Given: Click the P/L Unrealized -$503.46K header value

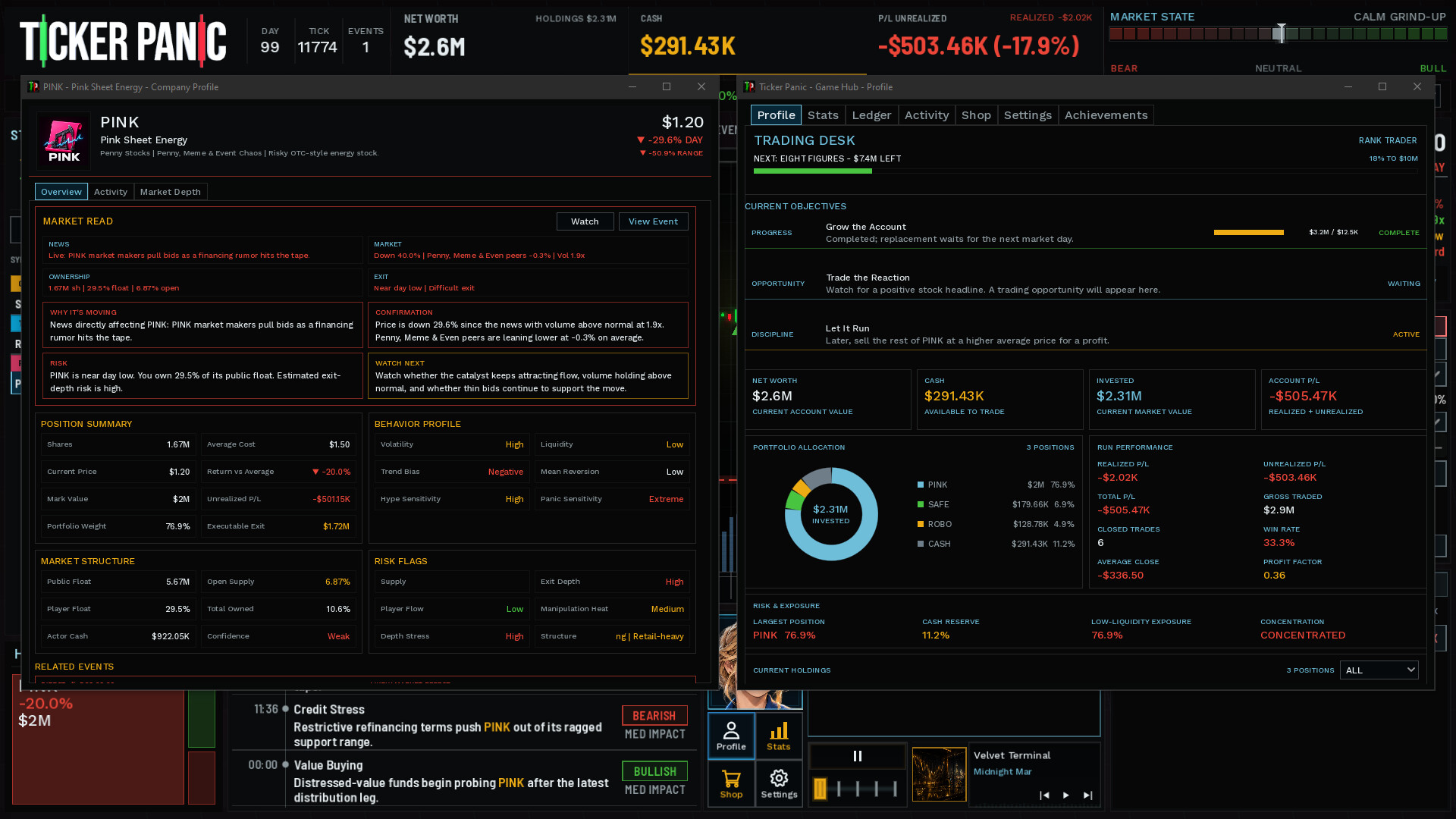Looking at the screenshot, I should coord(978,46).
